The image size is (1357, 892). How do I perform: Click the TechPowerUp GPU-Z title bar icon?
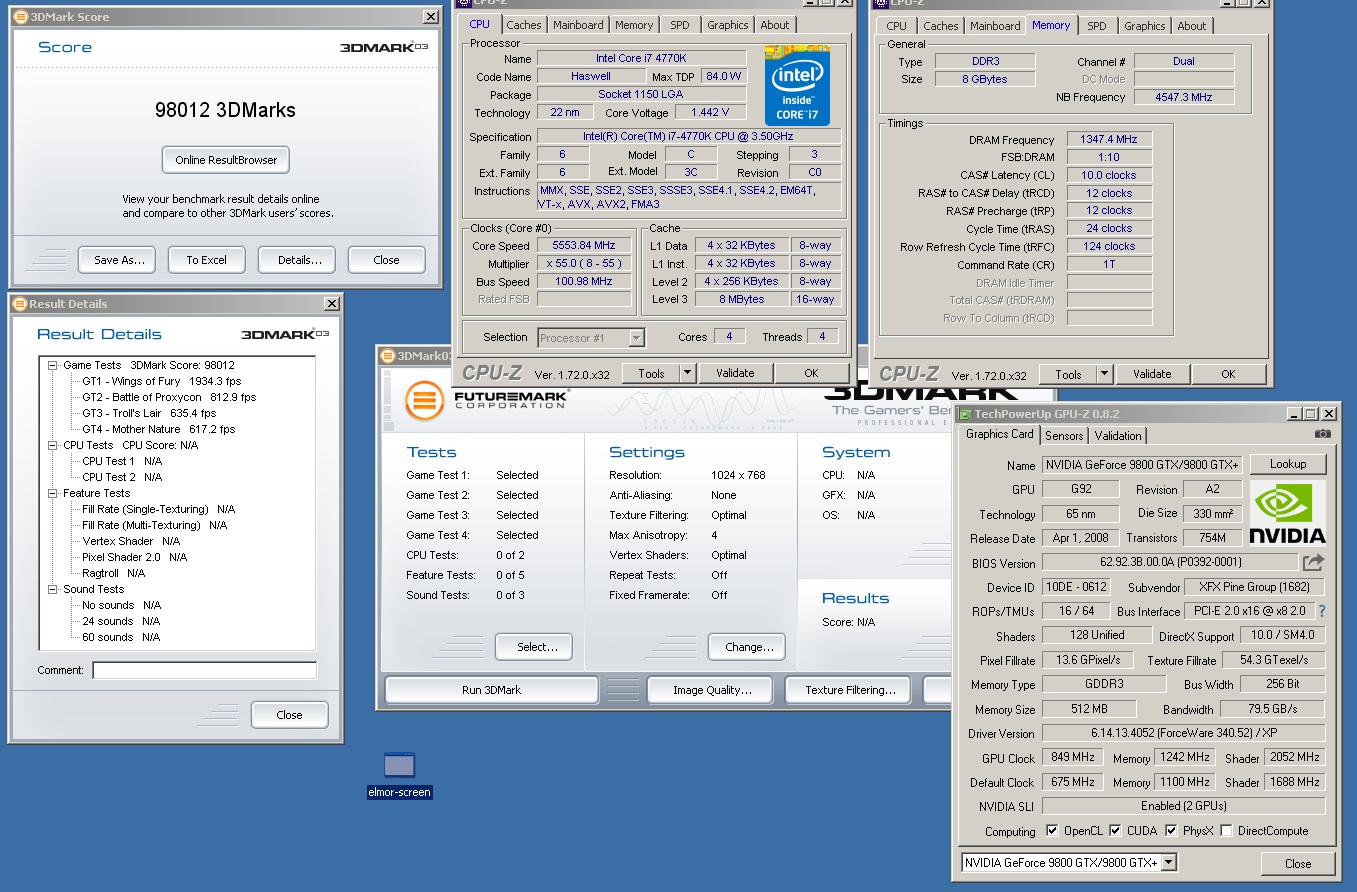965,413
